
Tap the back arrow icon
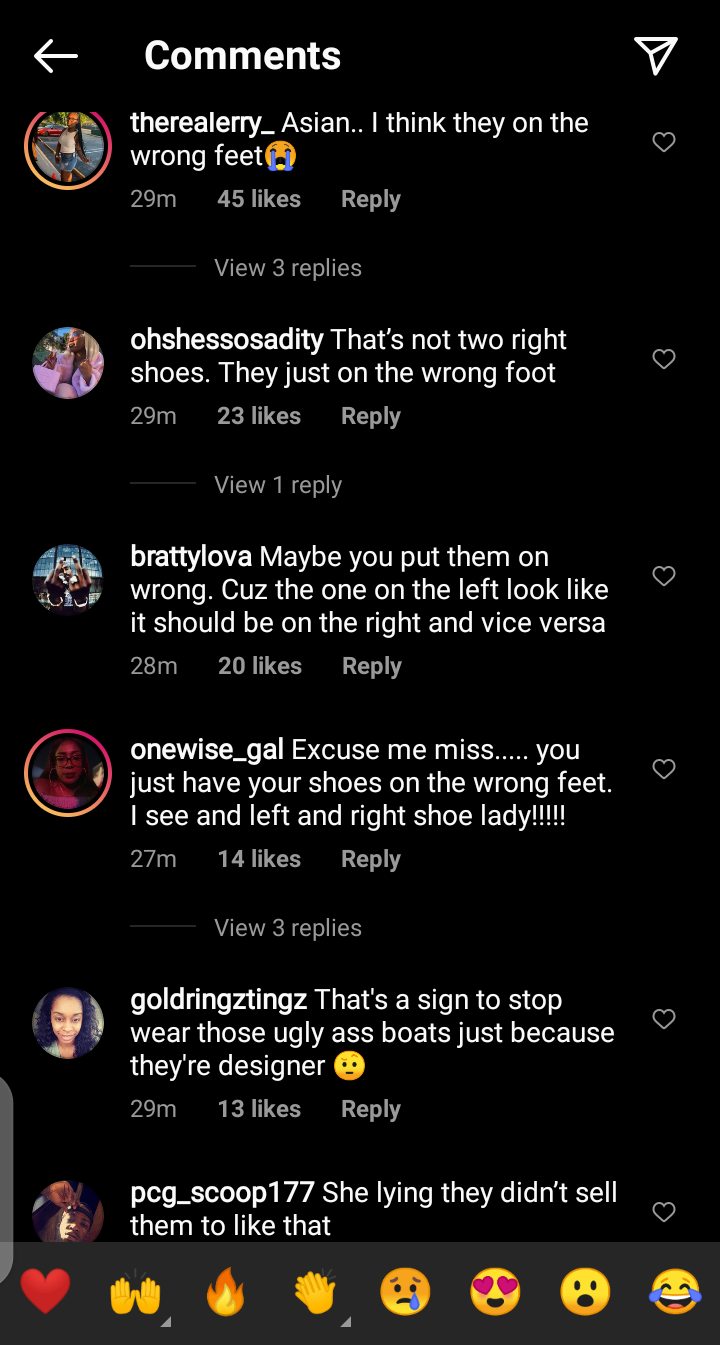56,56
